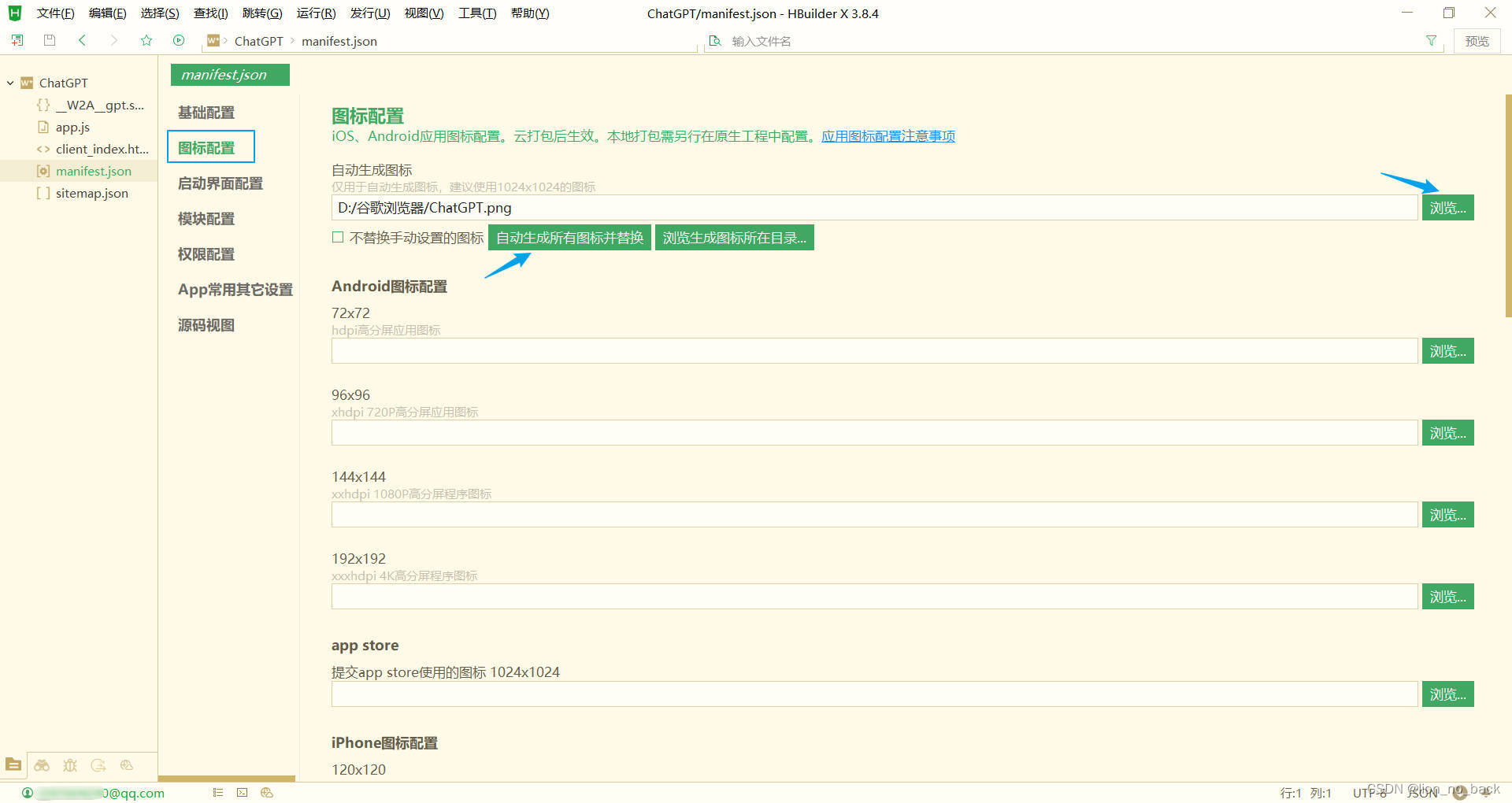The image size is (1512, 803).
Task: Click the cloud globe icon in status bar
Action: 267,793
